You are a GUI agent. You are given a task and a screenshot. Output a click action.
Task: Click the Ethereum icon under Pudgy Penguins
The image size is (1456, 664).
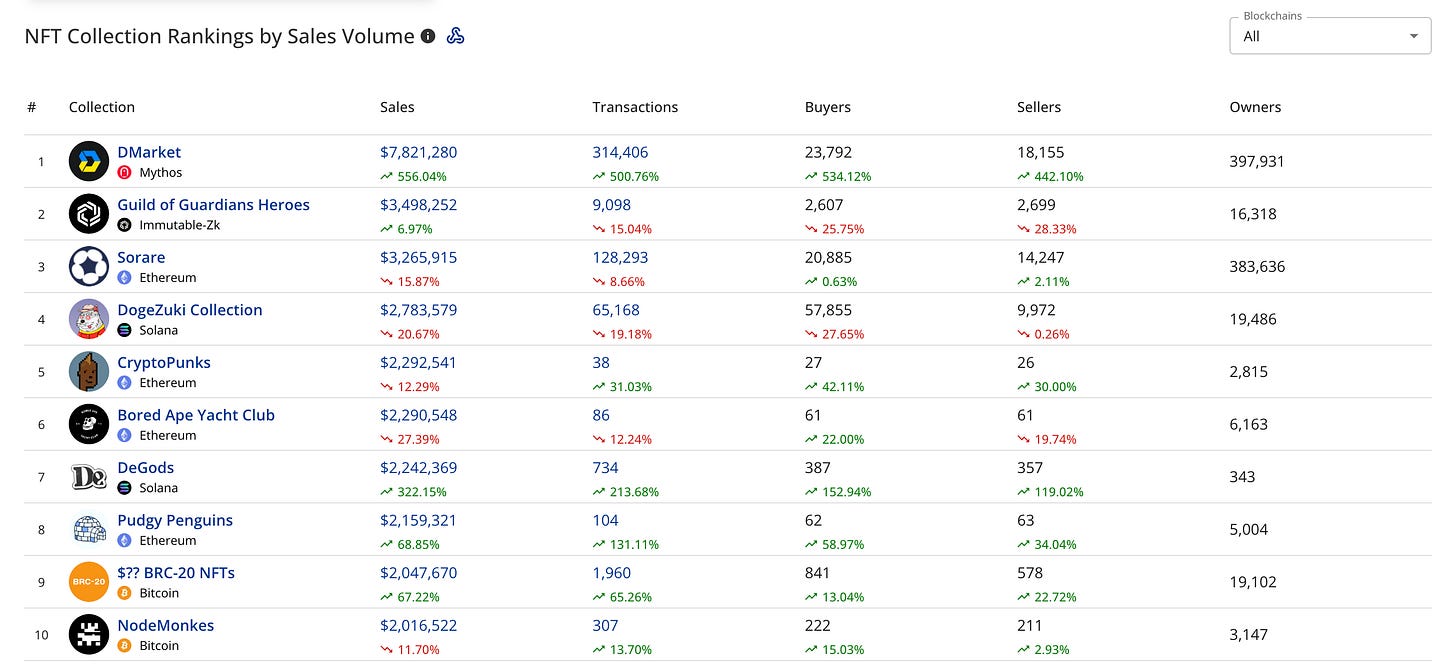125,540
